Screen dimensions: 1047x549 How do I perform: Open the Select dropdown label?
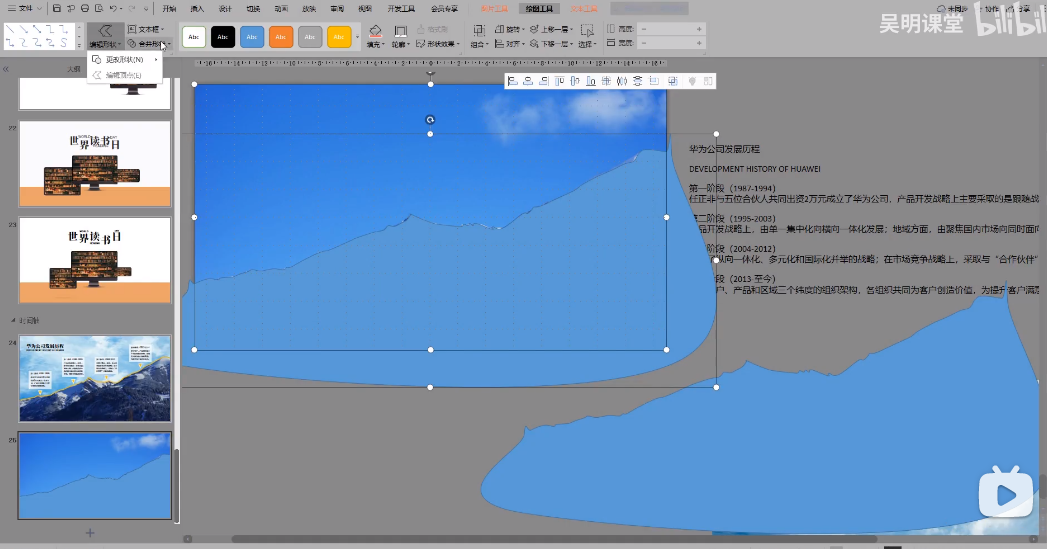click(587, 44)
